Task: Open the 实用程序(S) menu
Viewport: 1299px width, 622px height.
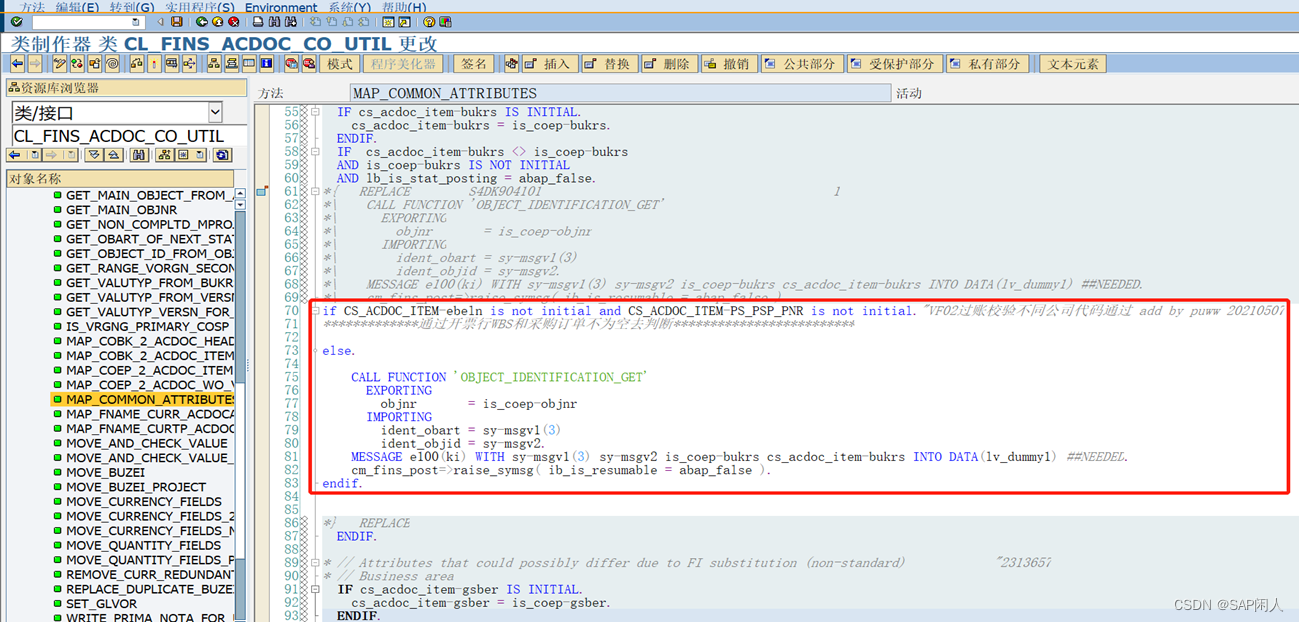Action: 200,6
